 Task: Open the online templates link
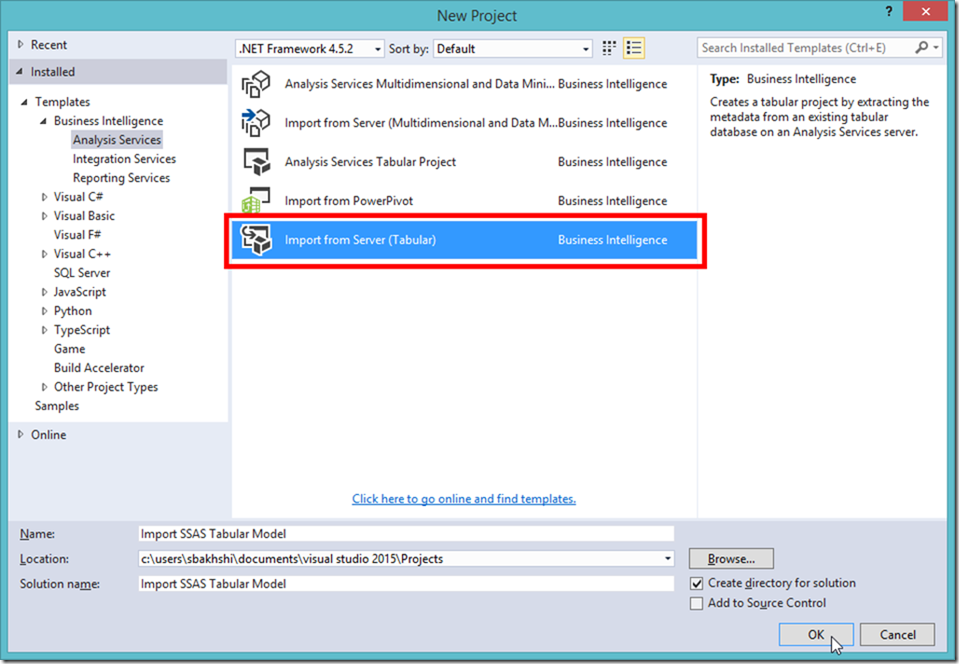click(464, 499)
